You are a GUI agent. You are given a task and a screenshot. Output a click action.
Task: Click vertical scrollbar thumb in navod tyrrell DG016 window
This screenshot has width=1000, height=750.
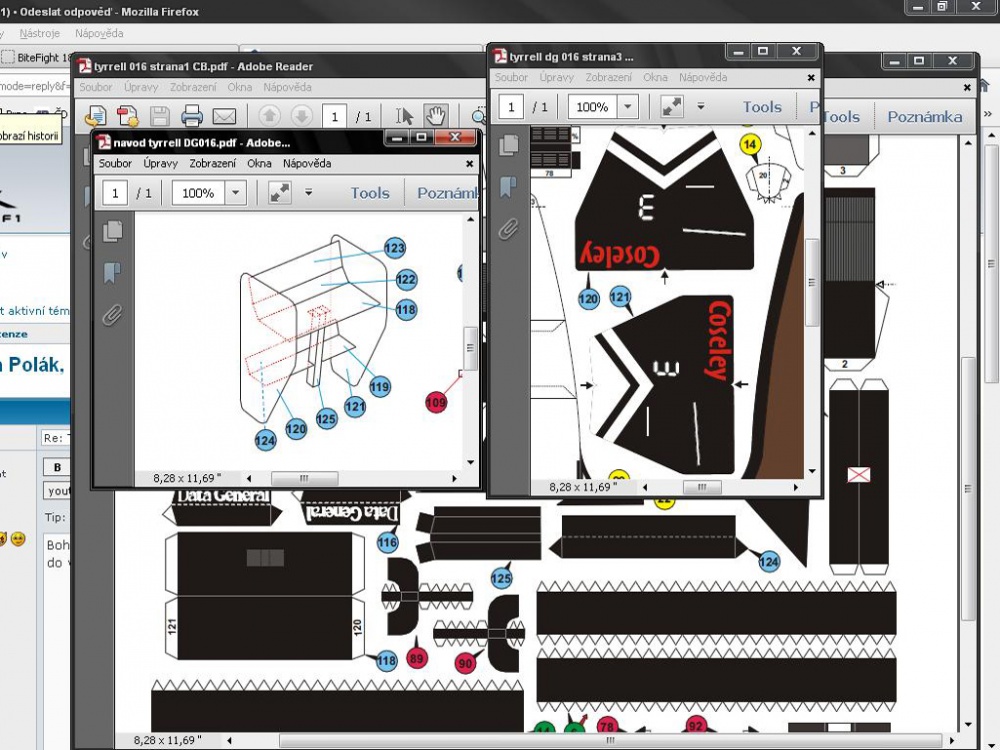(470, 348)
